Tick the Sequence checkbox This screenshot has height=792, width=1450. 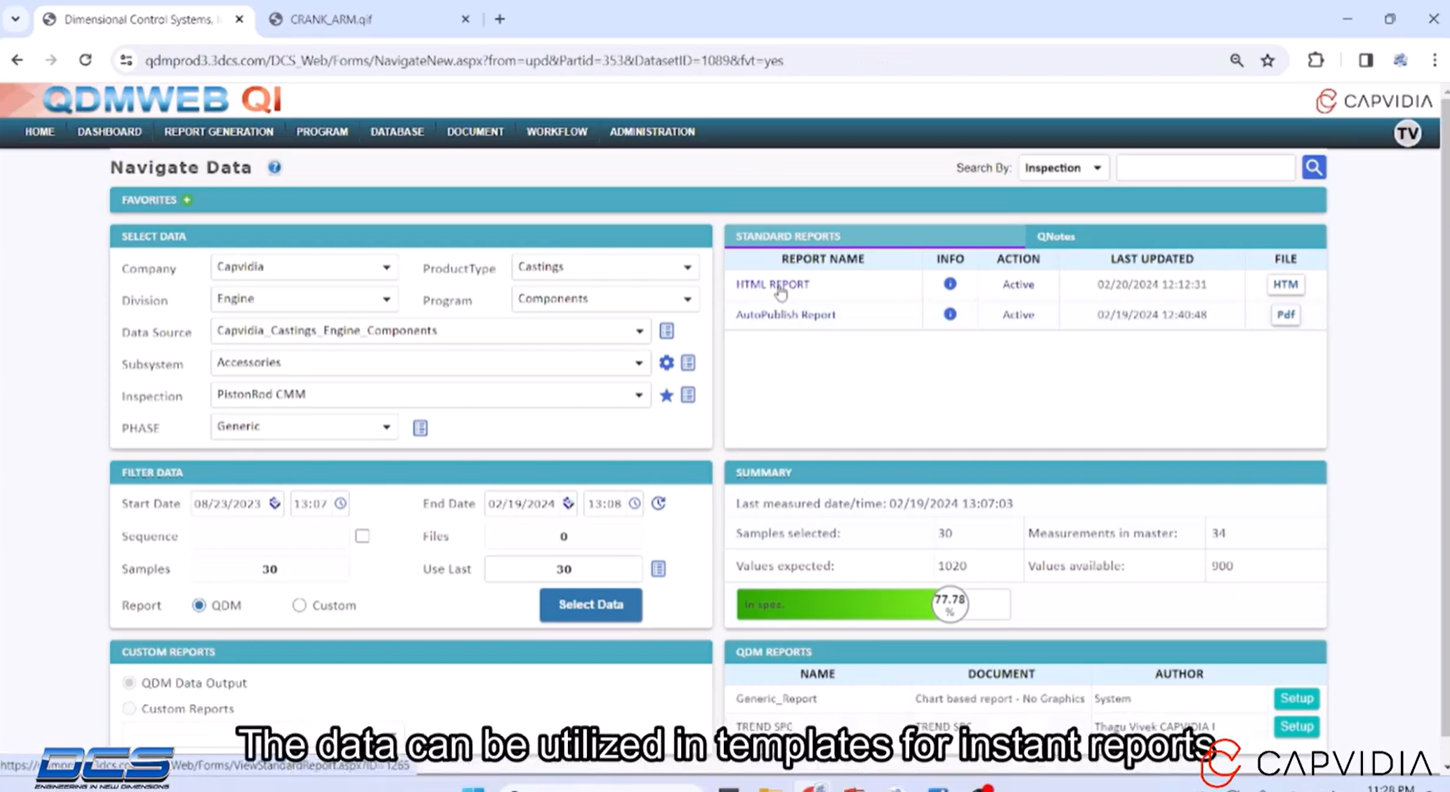pyautogui.click(x=362, y=536)
